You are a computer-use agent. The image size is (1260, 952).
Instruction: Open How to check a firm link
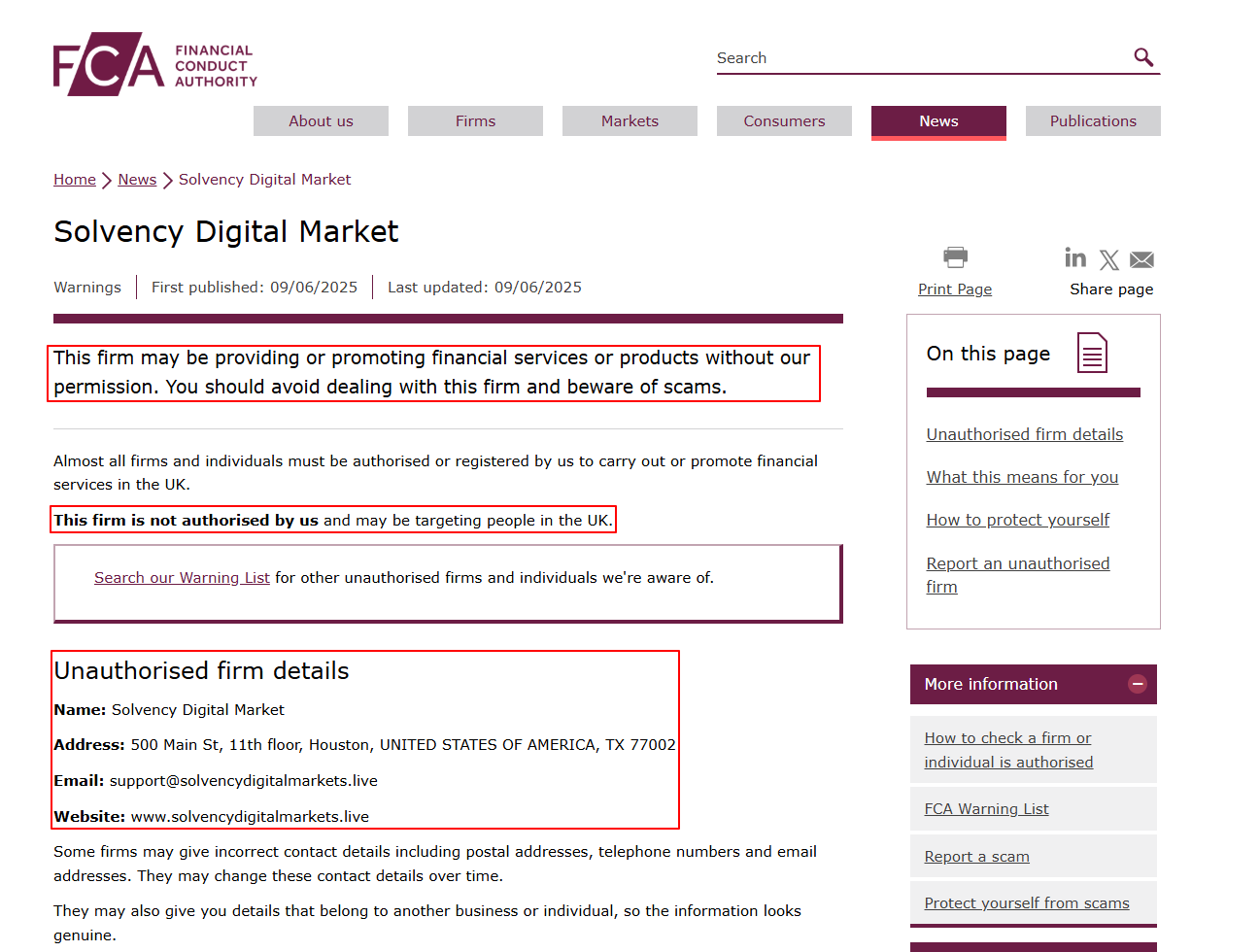point(1008,750)
